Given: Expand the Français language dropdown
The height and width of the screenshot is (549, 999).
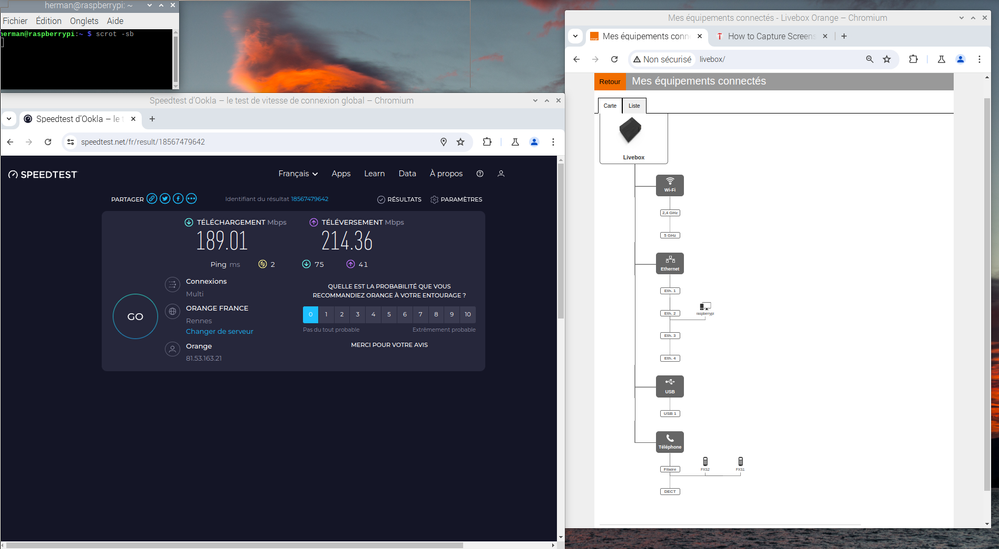Looking at the screenshot, I should pos(298,173).
